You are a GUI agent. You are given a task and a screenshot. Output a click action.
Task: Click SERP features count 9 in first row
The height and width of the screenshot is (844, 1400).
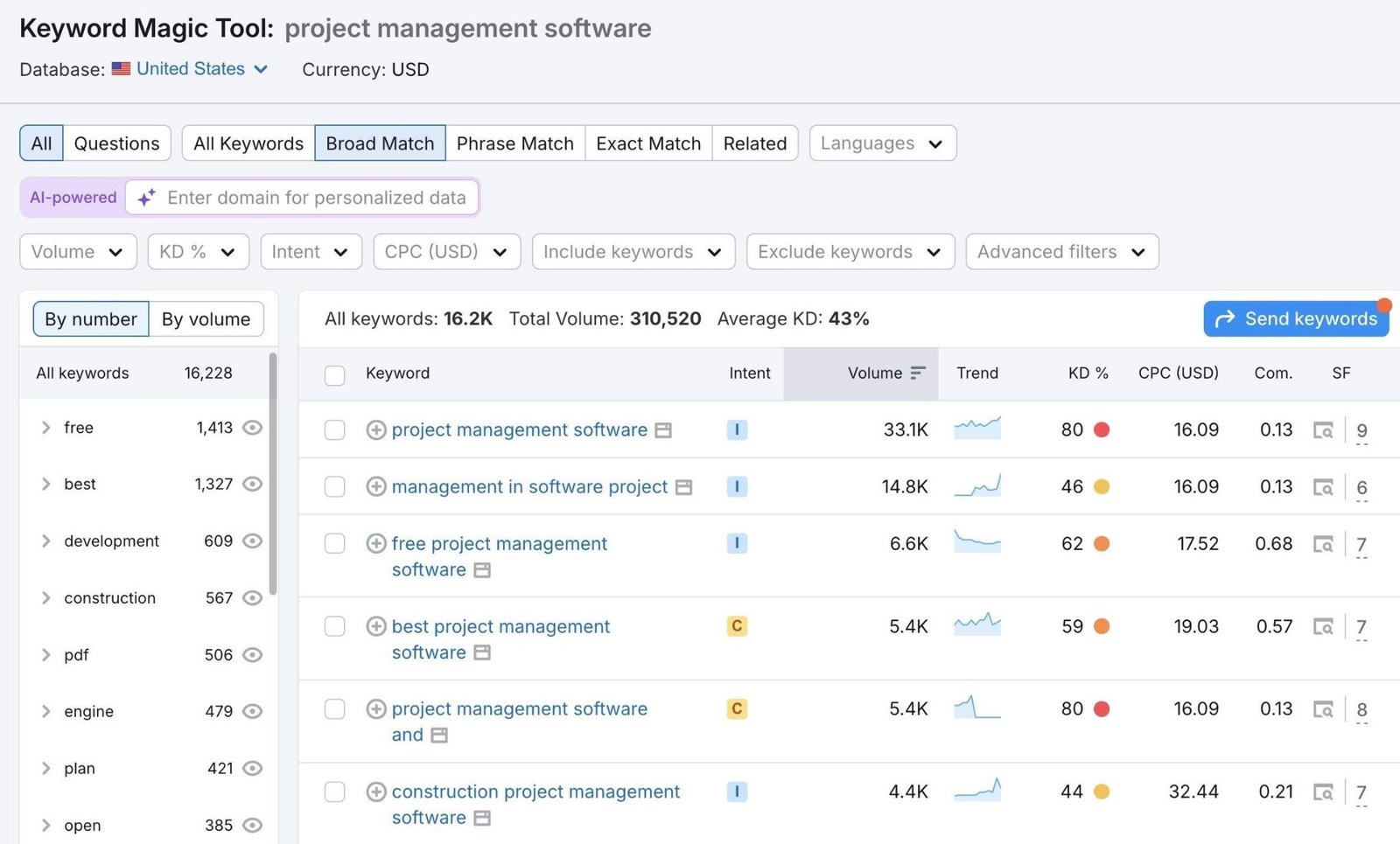(x=1361, y=431)
